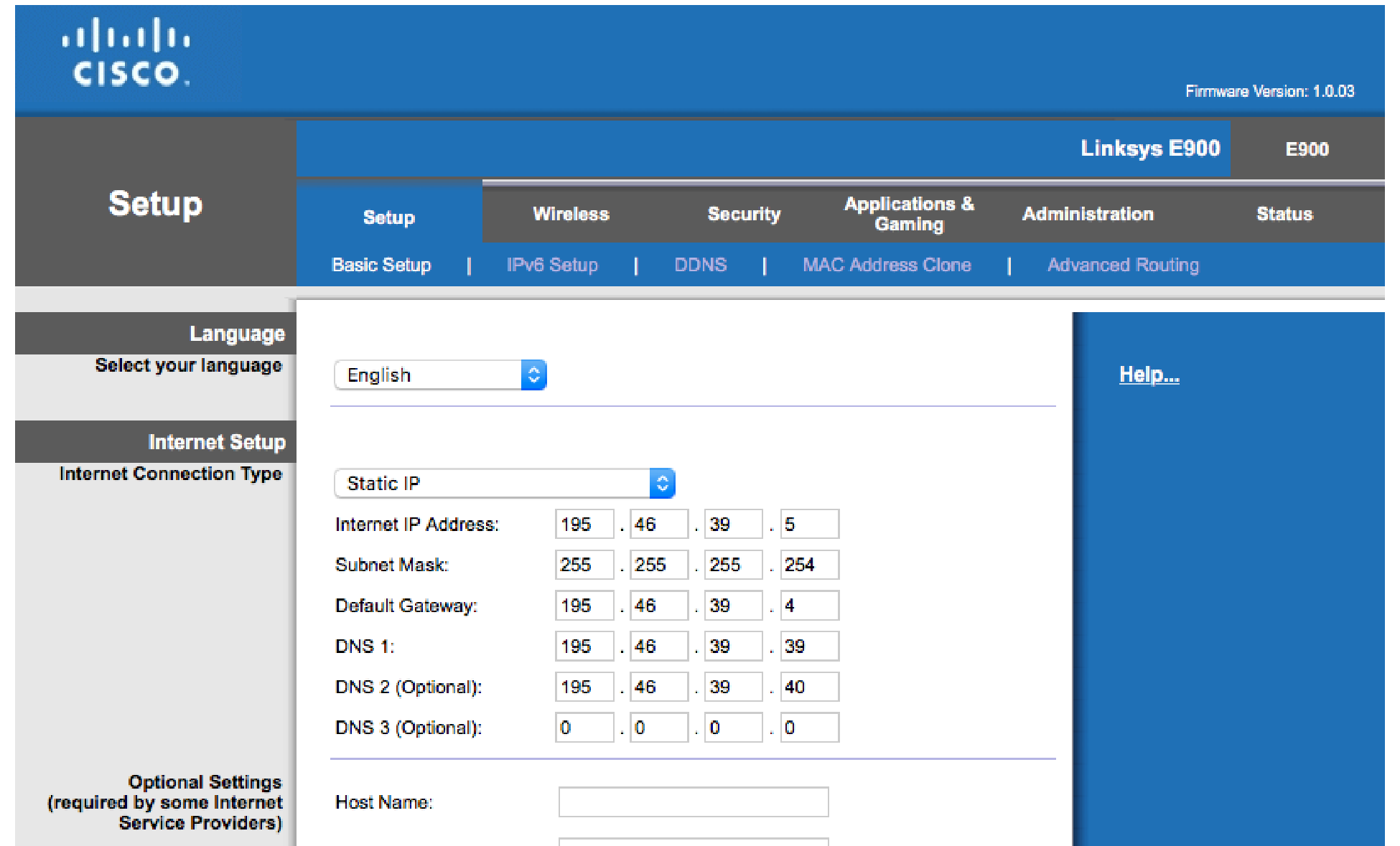Screen dimensions: 1400x846
Task: Open the IPv6 Setup sub-tab
Action: click(x=551, y=265)
